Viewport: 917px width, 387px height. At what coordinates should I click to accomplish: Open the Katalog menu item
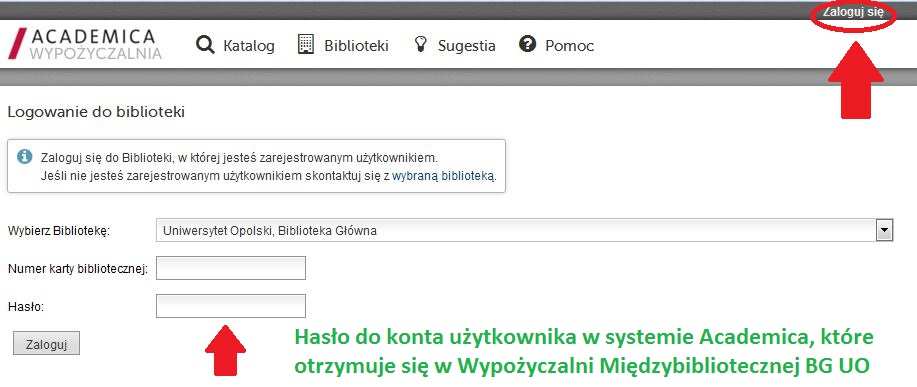(x=249, y=46)
